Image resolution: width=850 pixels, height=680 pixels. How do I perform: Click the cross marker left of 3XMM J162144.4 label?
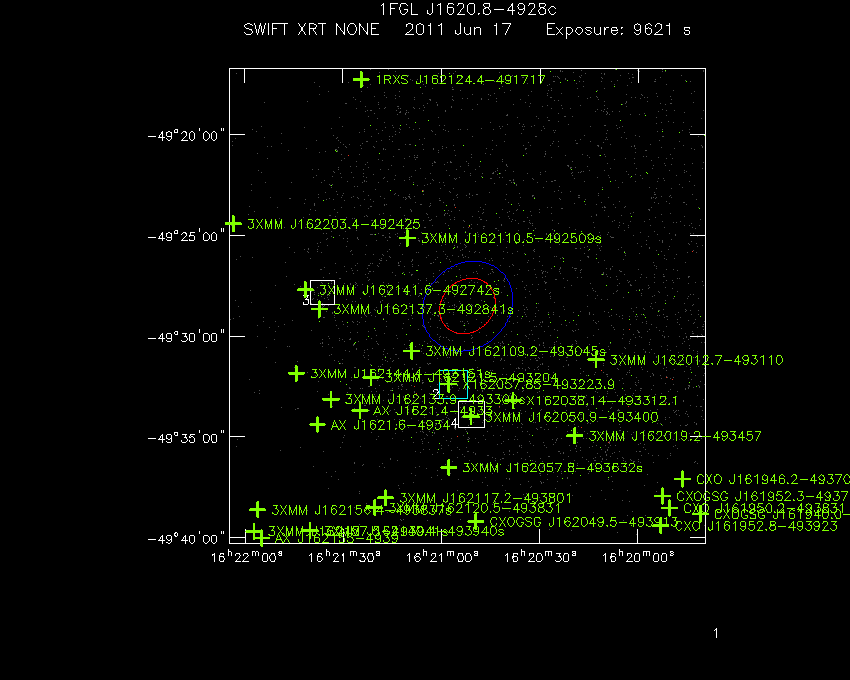point(296,374)
